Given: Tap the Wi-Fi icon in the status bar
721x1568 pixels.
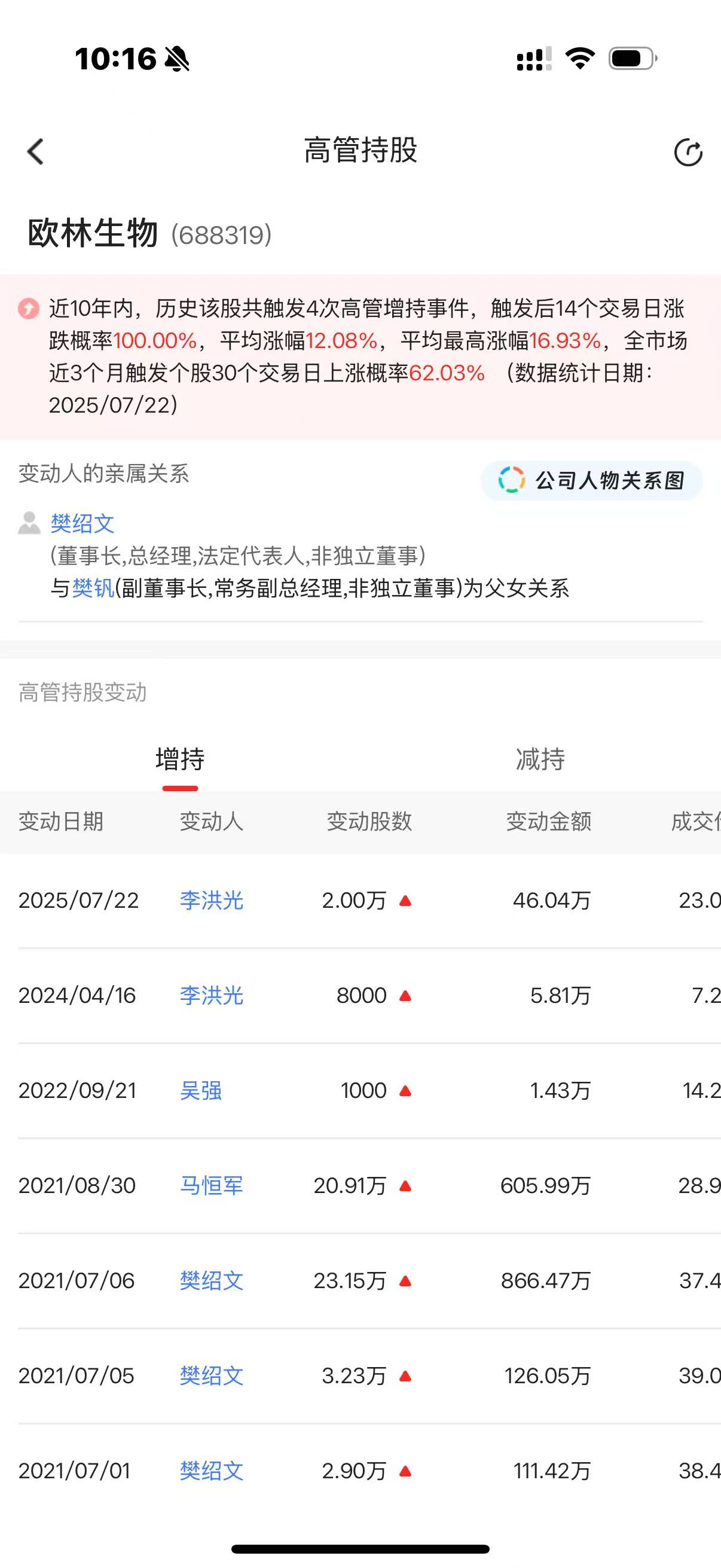Looking at the screenshot, I should (x=580, y=59).
